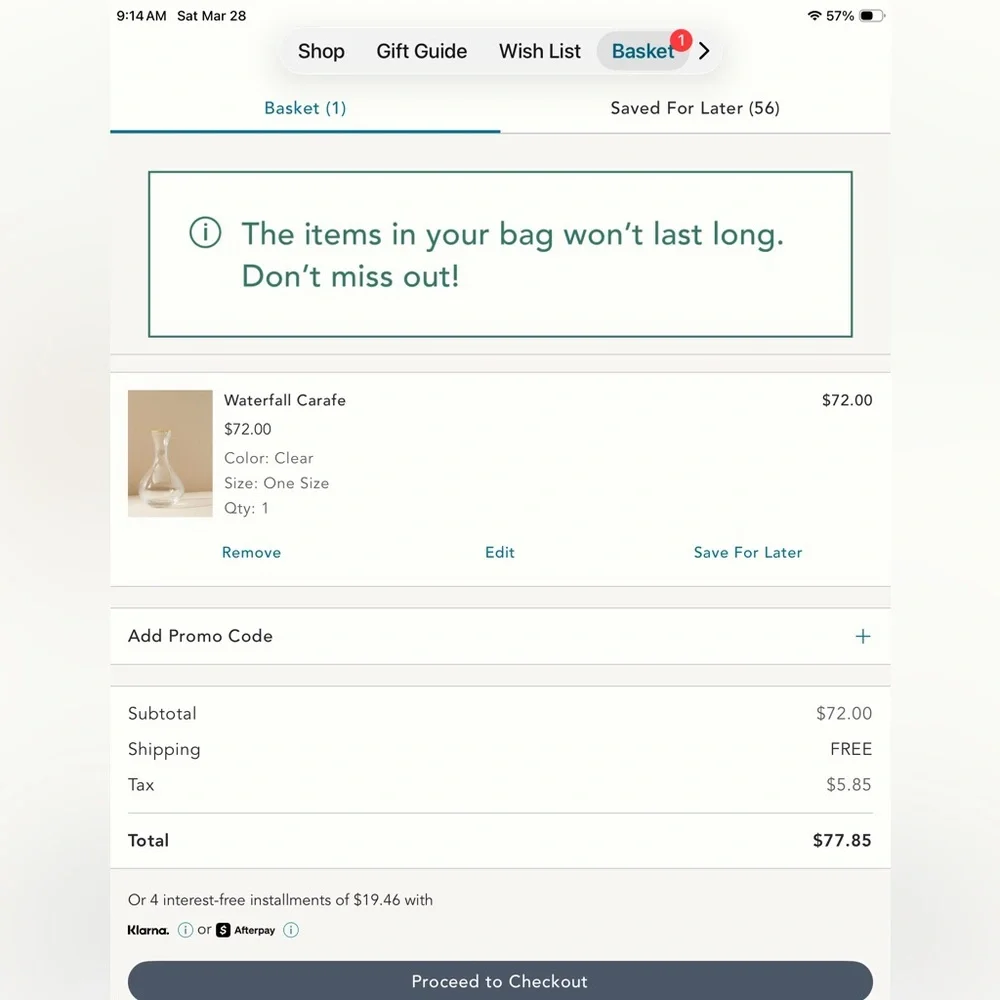Select the Basket (1) sub-tab

(305, 108)
